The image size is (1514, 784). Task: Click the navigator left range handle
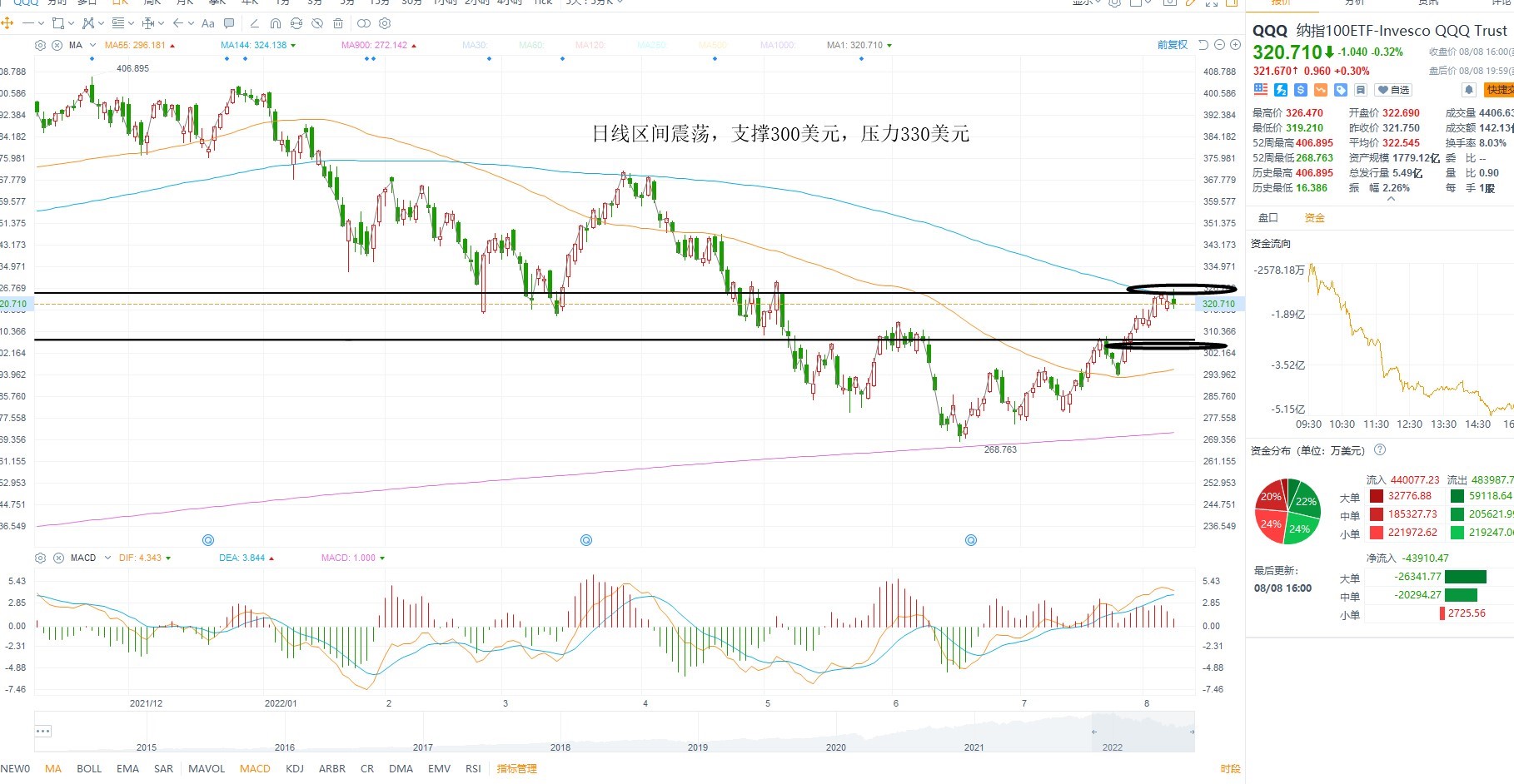[x=1094, y=732]
